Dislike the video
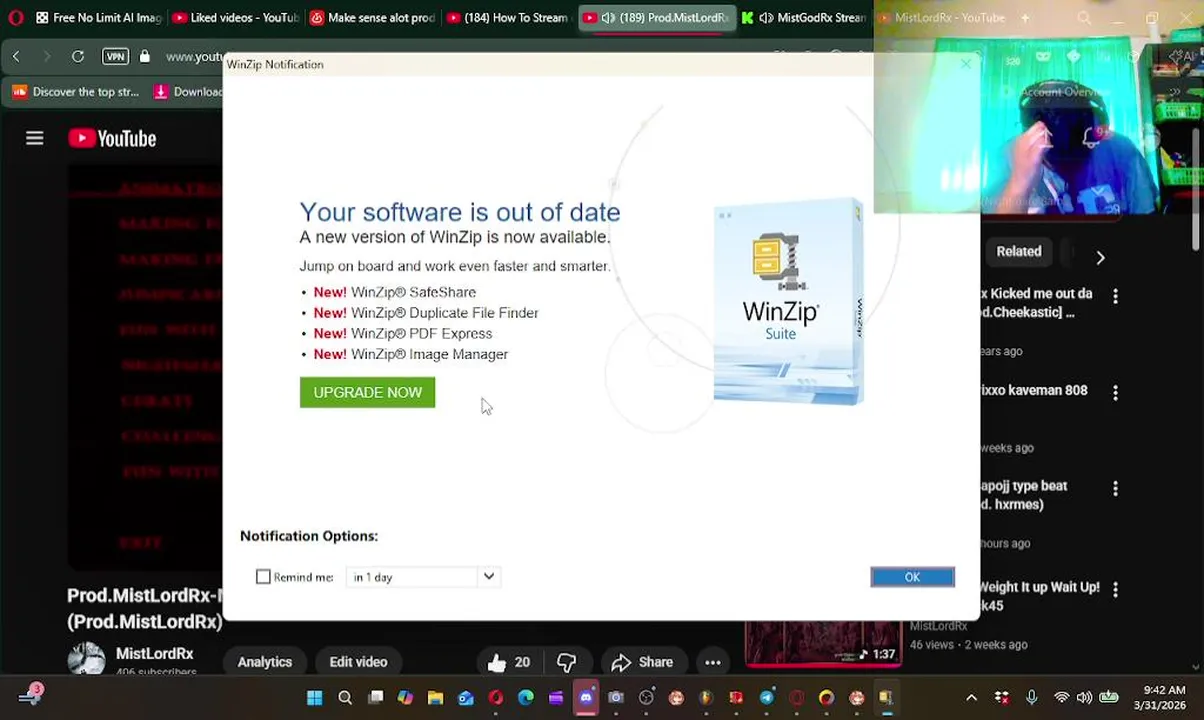 [x=566, y=662]
